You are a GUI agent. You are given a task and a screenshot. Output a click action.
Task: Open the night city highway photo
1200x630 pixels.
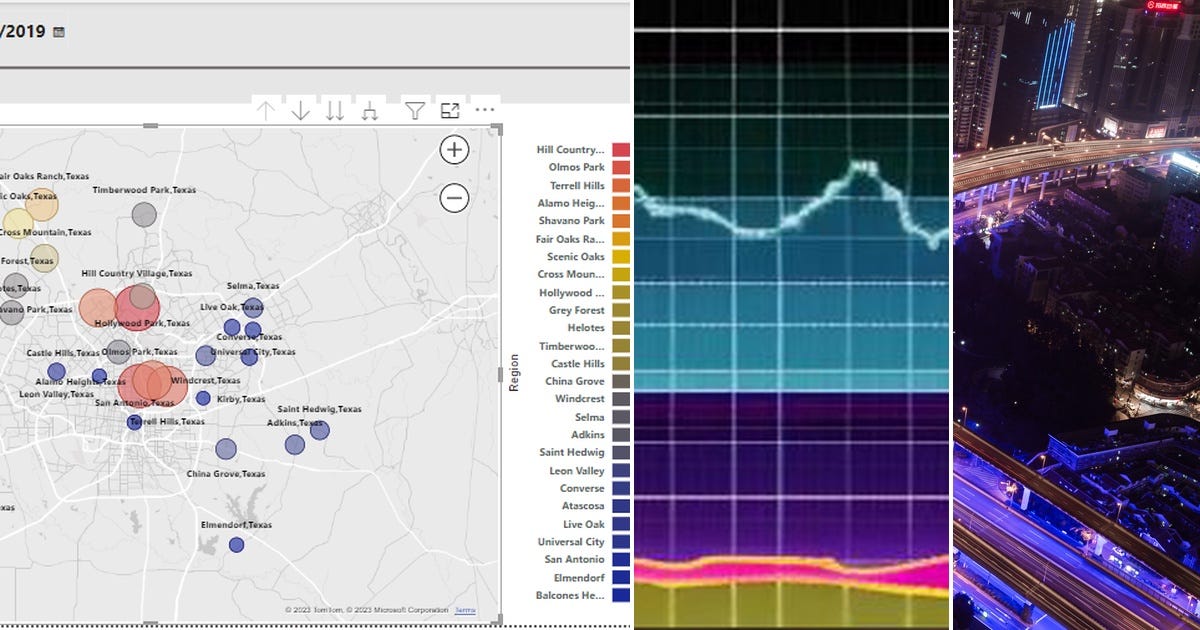[1076, 315]
